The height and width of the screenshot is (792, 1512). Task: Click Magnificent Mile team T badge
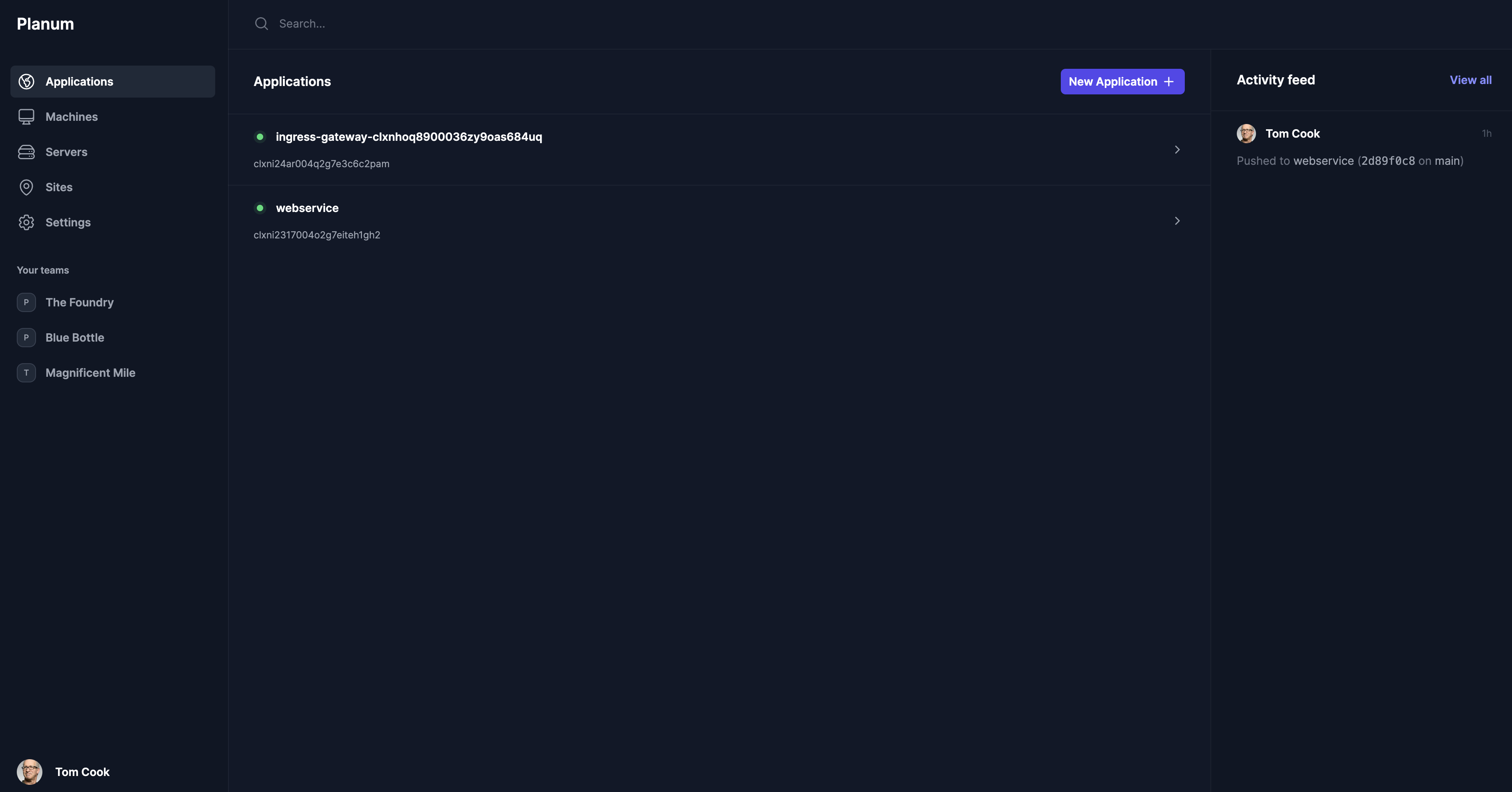pyautogui.click(x=26, y=373)
